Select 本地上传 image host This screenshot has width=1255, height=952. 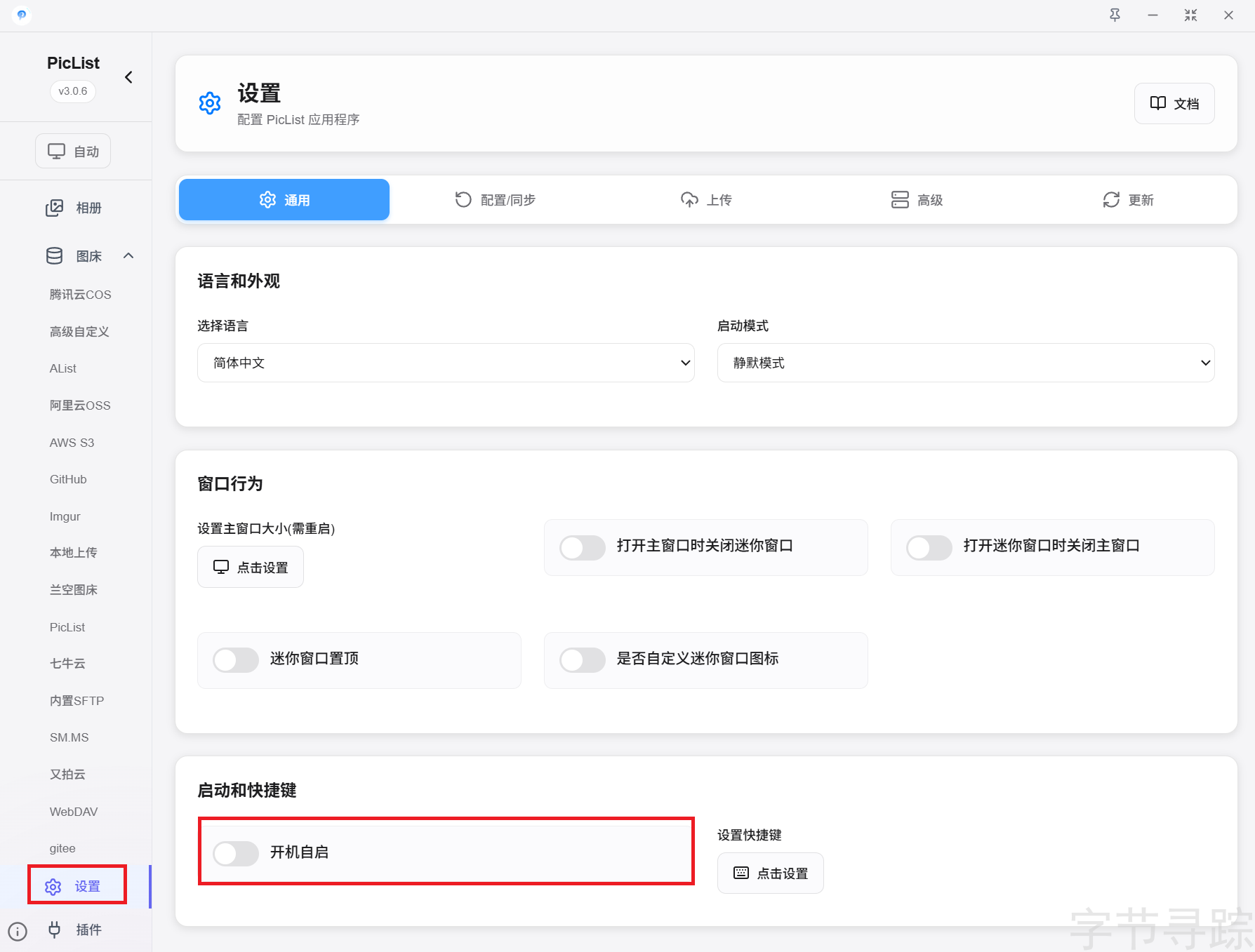click(74, 553)
